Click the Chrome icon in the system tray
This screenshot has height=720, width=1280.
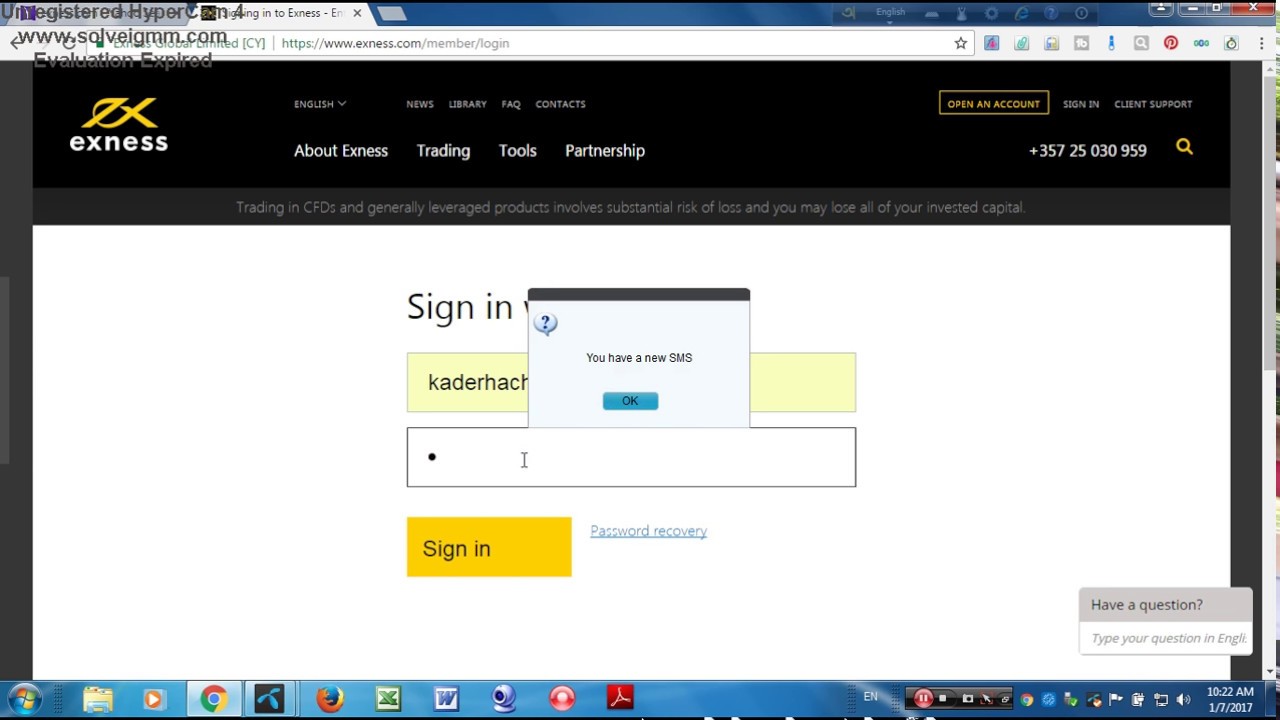coord(1026,699)
